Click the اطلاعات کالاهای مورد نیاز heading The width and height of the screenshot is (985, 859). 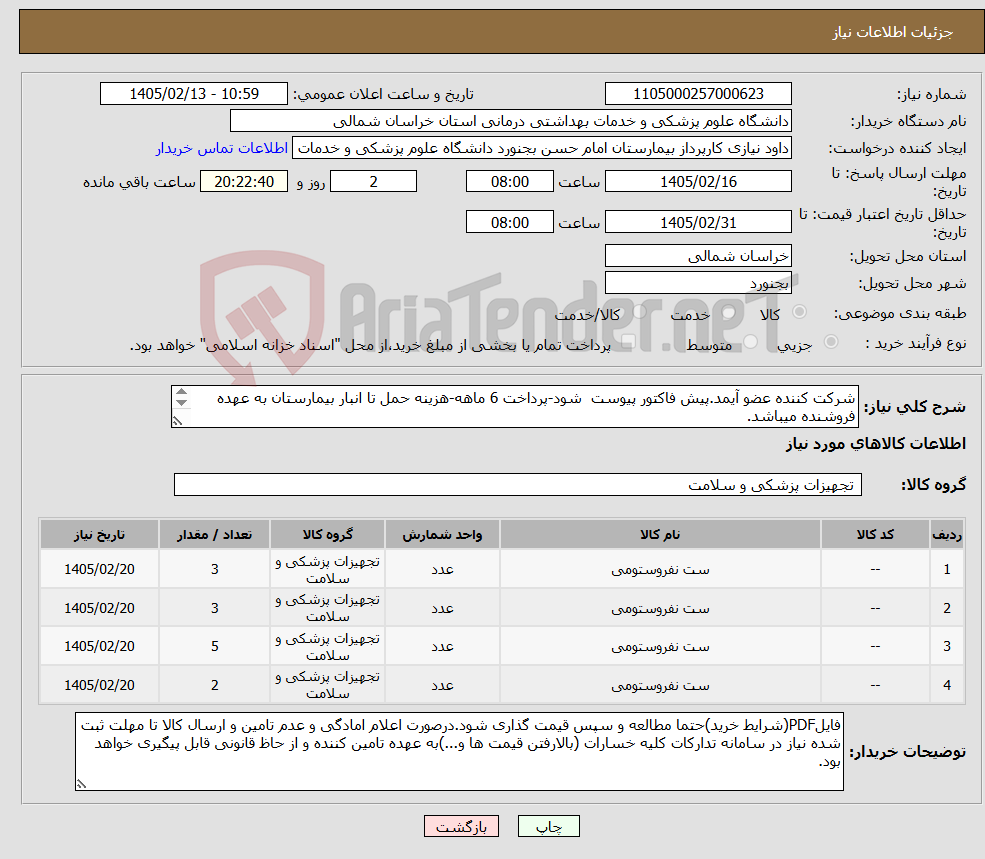click(x=876, y=444)
